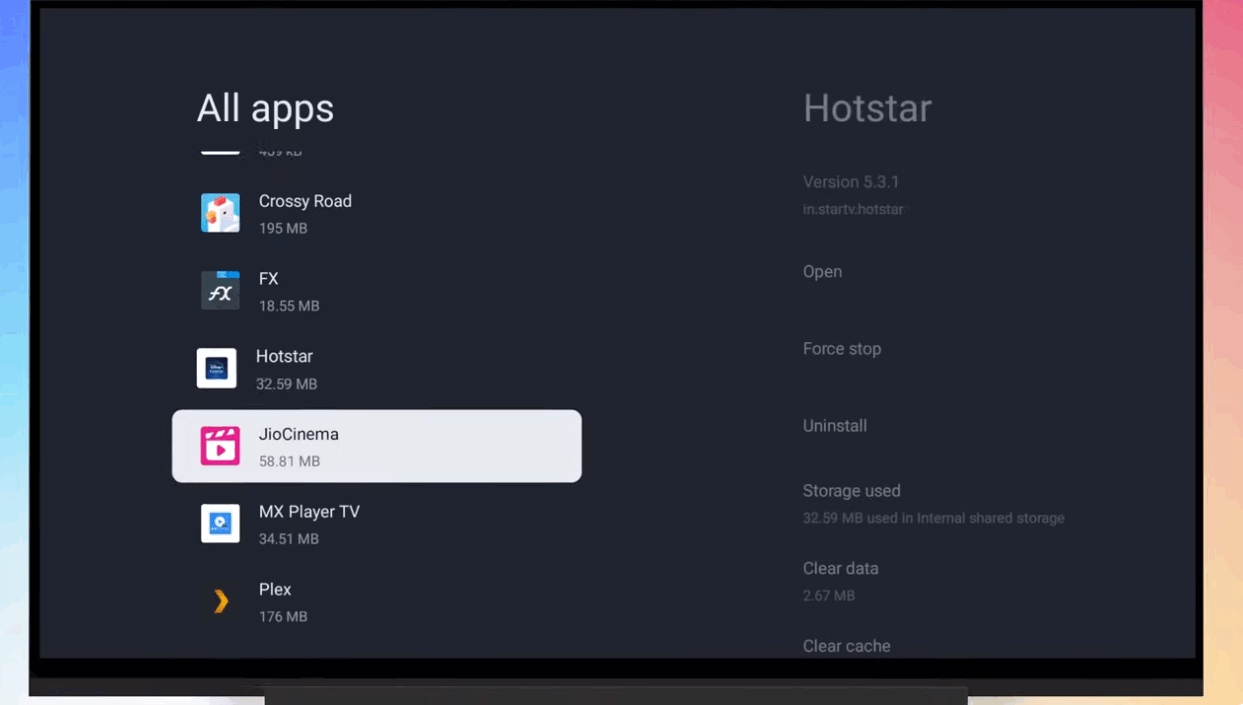Click the Hotstar app icon

click(217, 369)
